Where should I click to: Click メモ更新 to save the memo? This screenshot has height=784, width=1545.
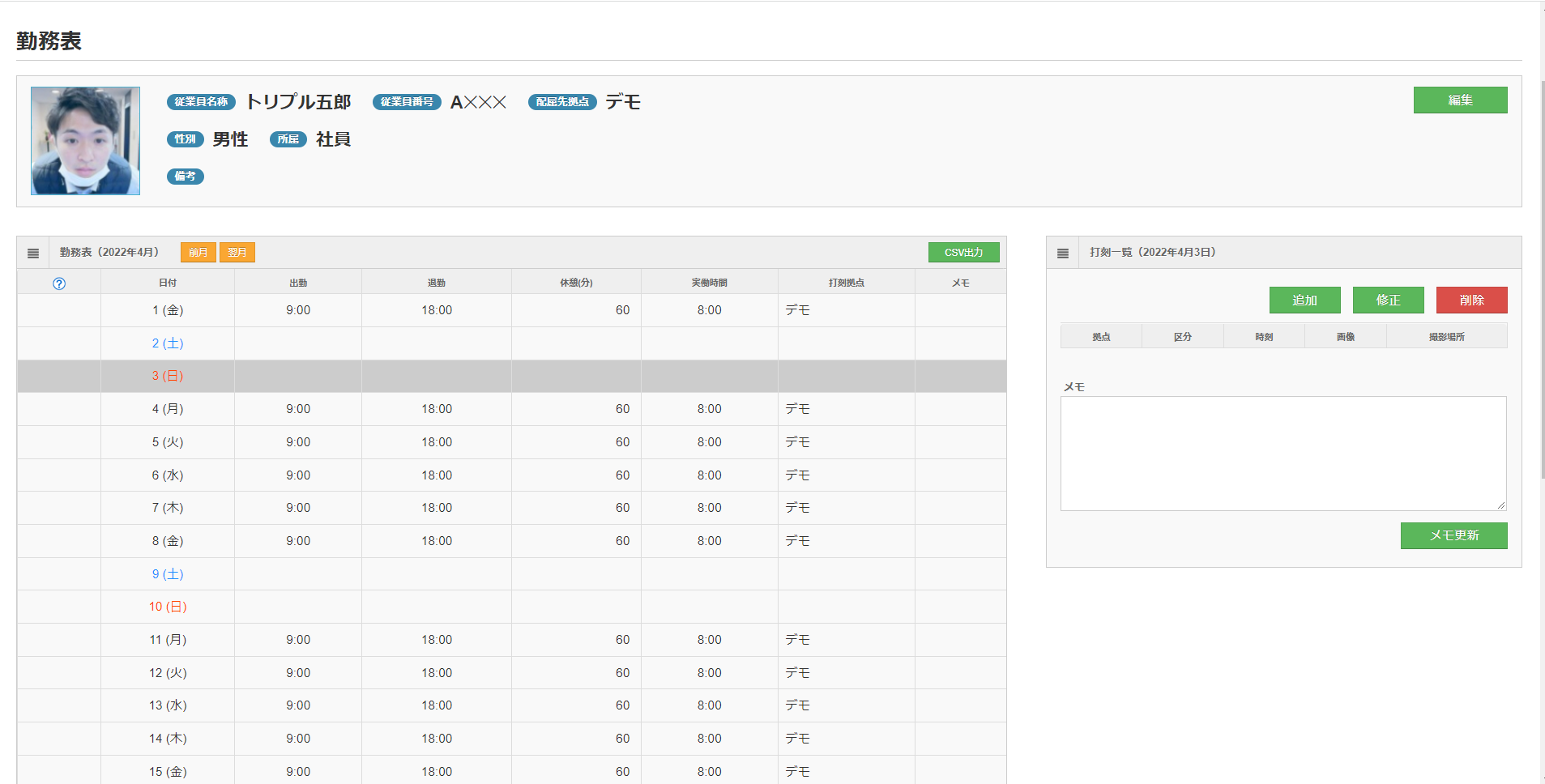tap(1453, 535)
